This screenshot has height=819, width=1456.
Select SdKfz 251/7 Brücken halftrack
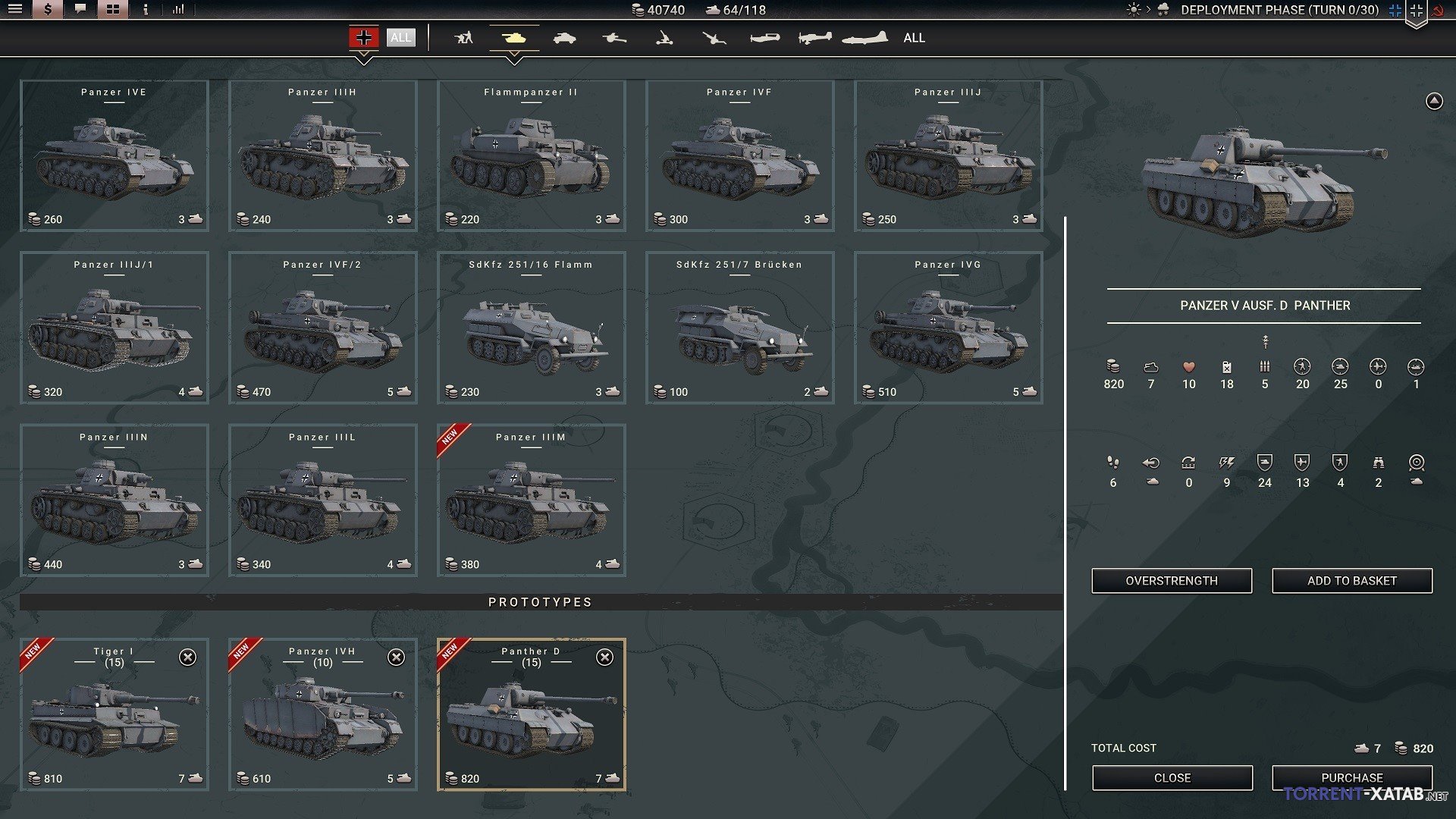[x=740, y=328]
